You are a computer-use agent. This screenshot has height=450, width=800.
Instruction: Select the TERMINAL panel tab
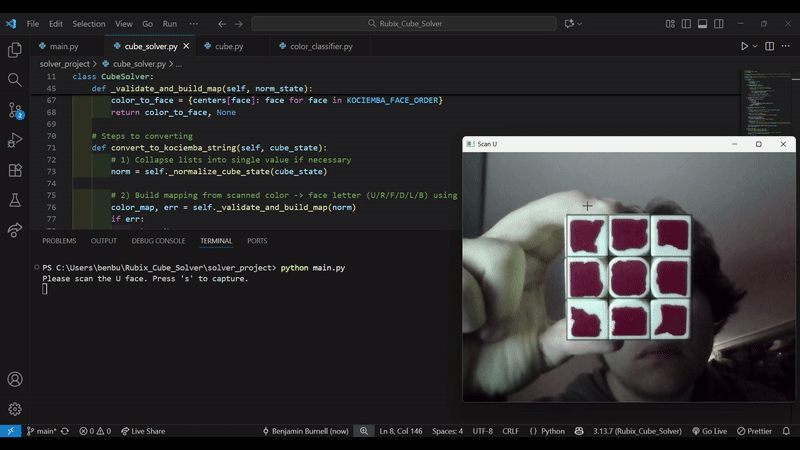(x=216, y=241)
